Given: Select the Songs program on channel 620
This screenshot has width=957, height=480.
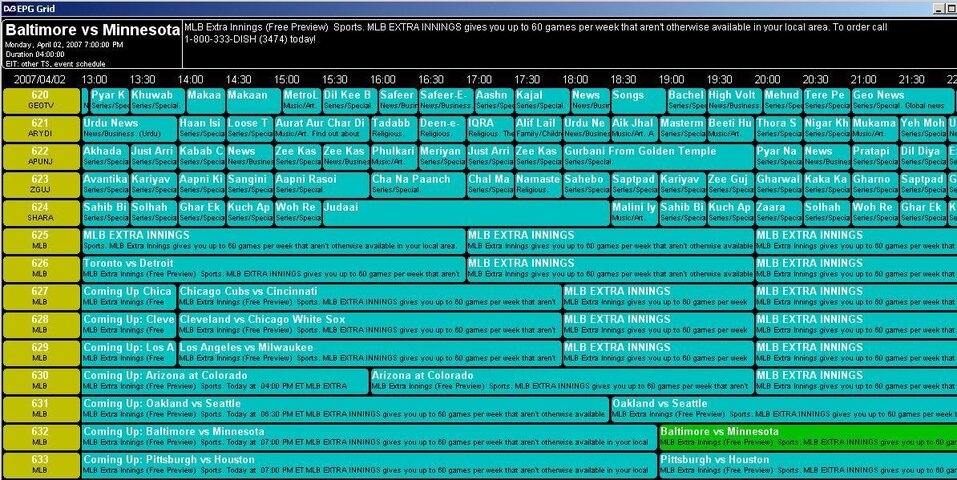Looking at the screenshot, I should [638, 101].
